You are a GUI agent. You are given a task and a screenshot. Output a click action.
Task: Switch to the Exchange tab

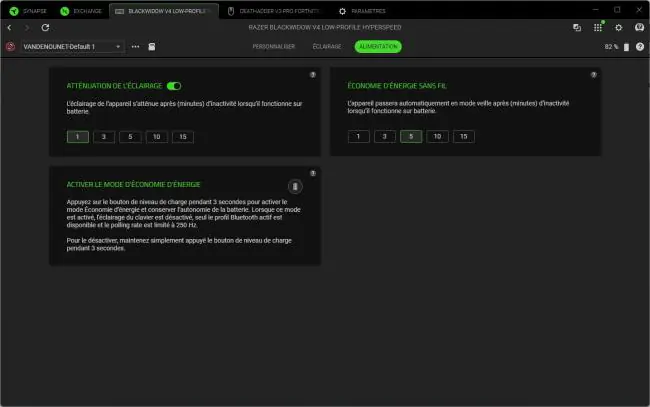coord(81,11)
